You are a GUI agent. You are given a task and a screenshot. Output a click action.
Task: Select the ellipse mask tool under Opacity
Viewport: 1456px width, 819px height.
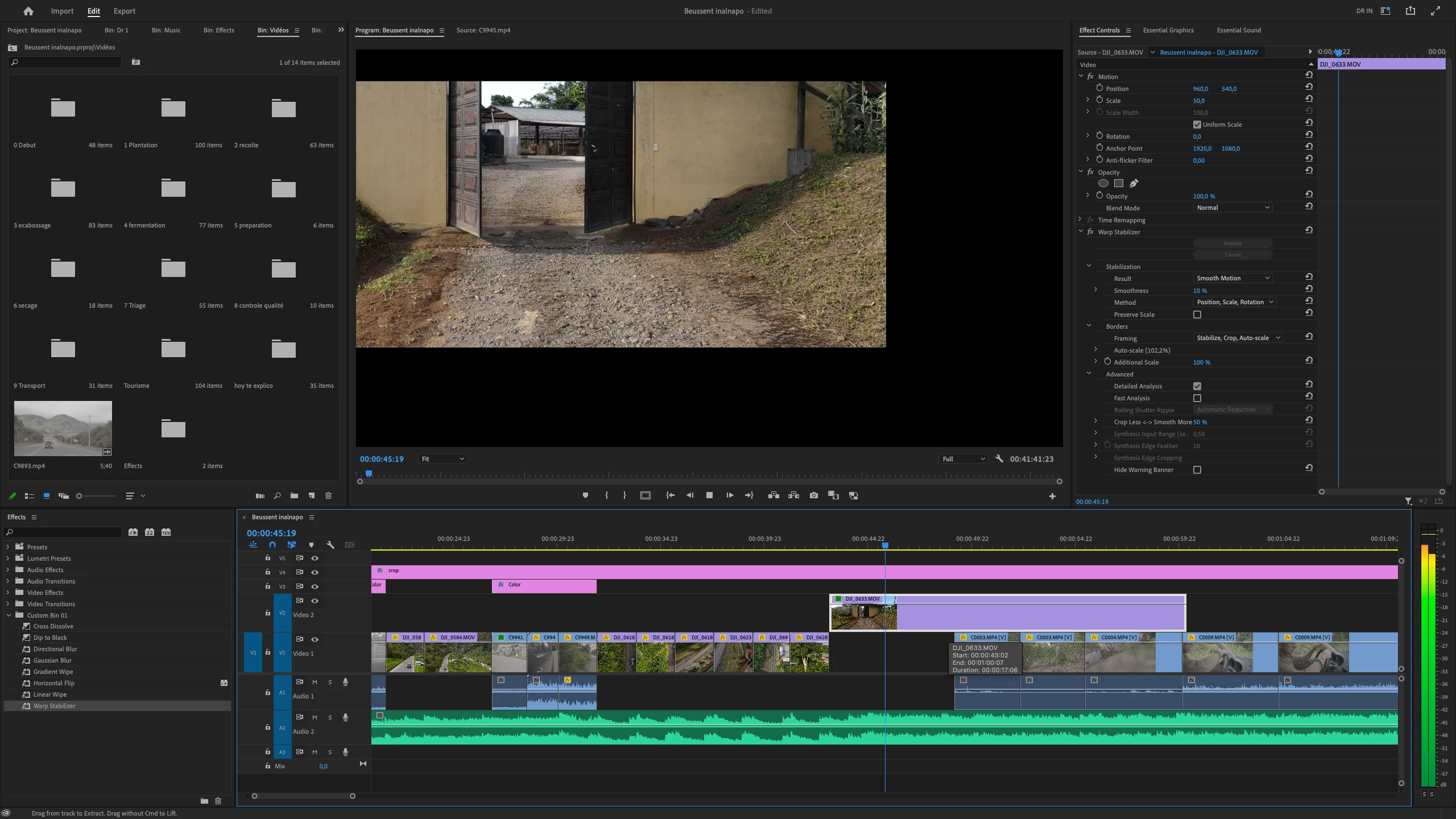1103,183
